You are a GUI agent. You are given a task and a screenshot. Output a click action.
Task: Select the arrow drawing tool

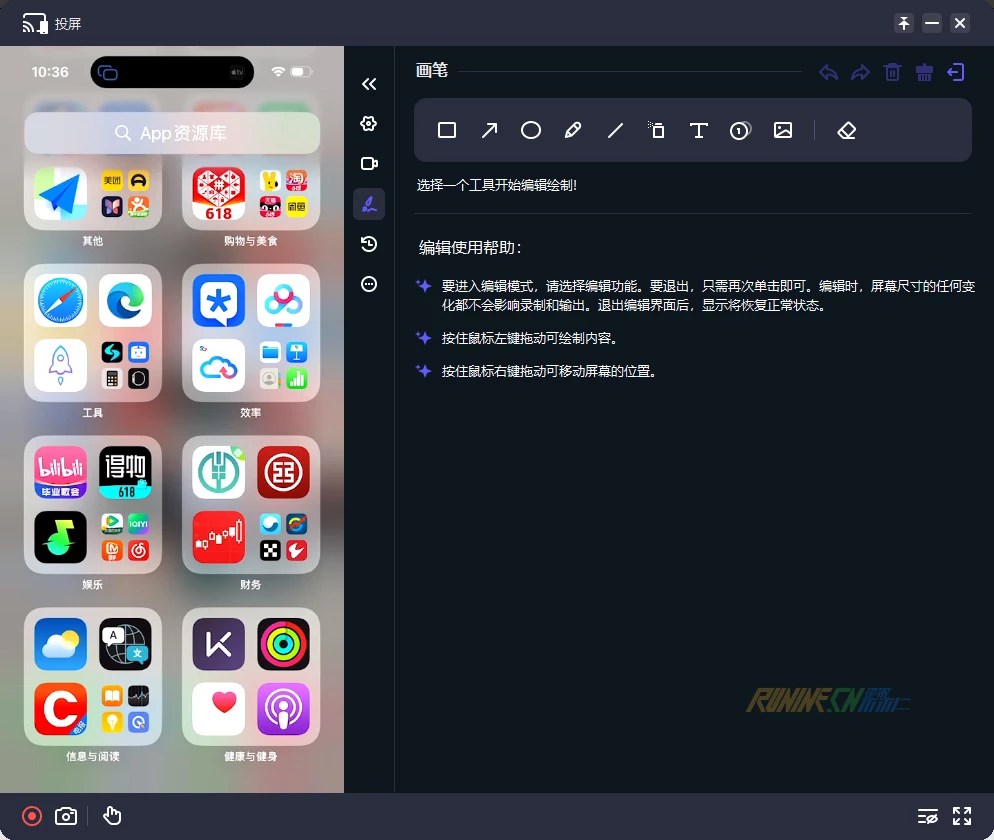(x=489, y=130)
